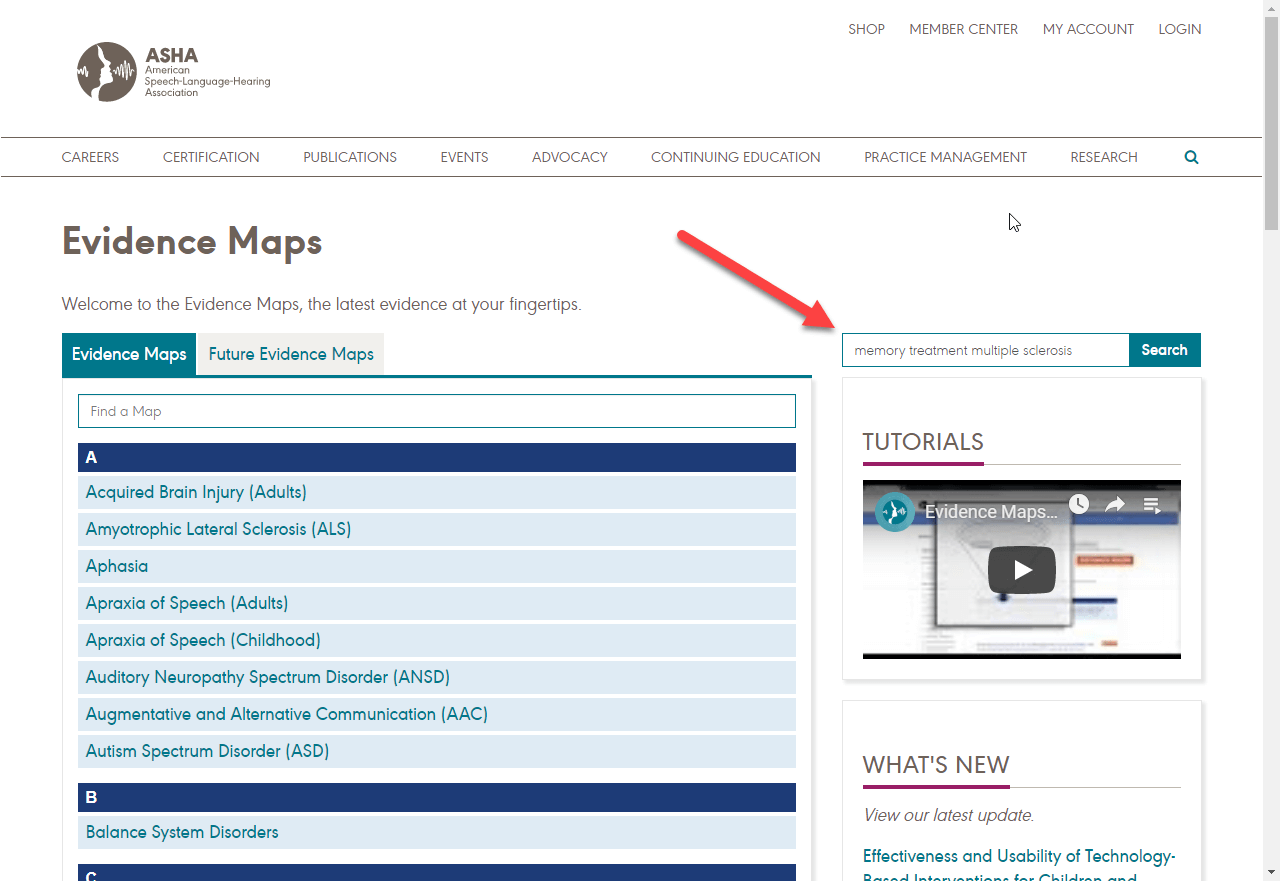Switch to the Future Evidence Maps tab

(x=291, y=354)
